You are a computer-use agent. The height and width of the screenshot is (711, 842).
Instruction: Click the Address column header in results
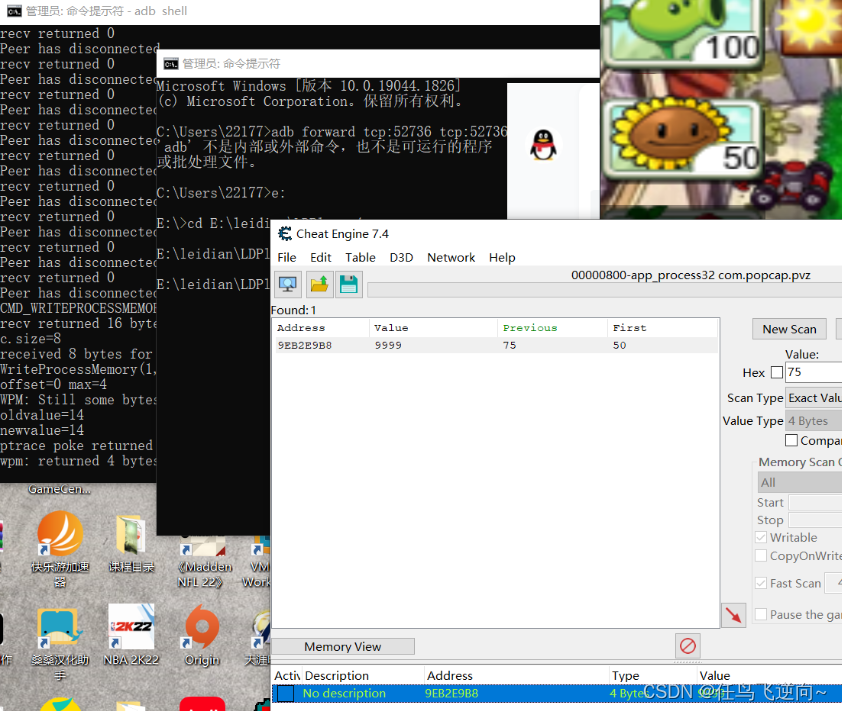(321, 328)
